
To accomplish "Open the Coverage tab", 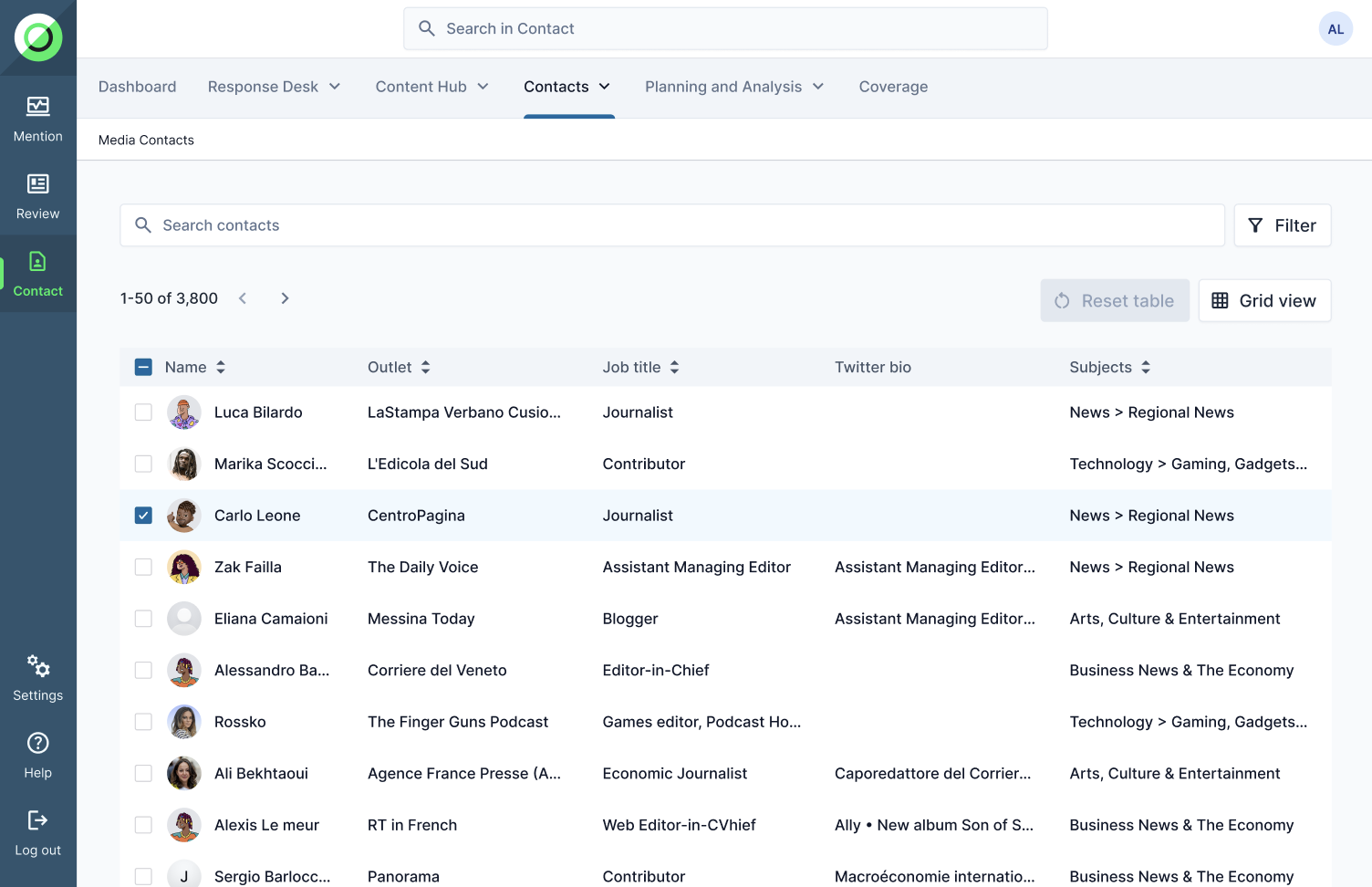I will 893,87.
